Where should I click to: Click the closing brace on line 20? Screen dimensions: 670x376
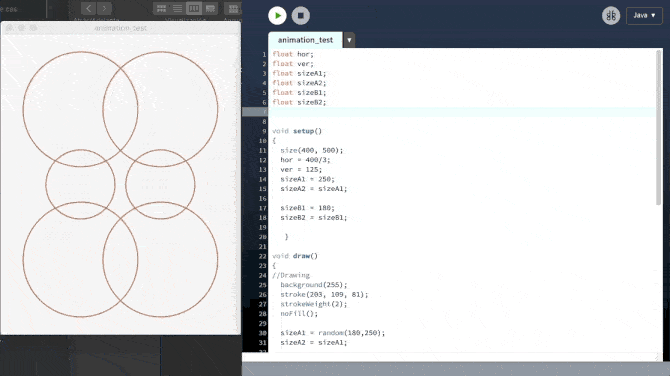coord(286,237)
